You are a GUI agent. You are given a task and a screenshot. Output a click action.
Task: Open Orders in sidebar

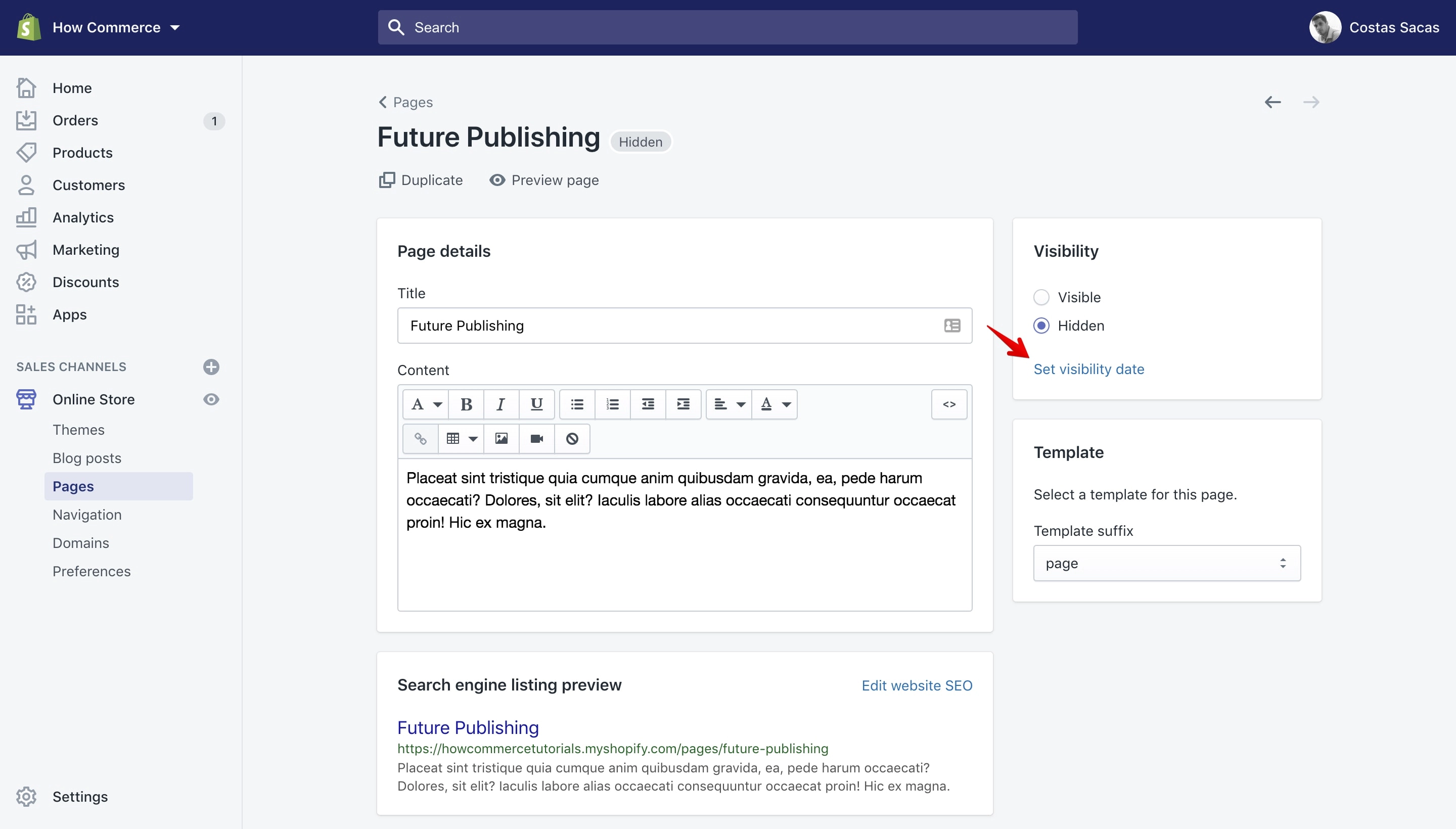click(75, 120)
